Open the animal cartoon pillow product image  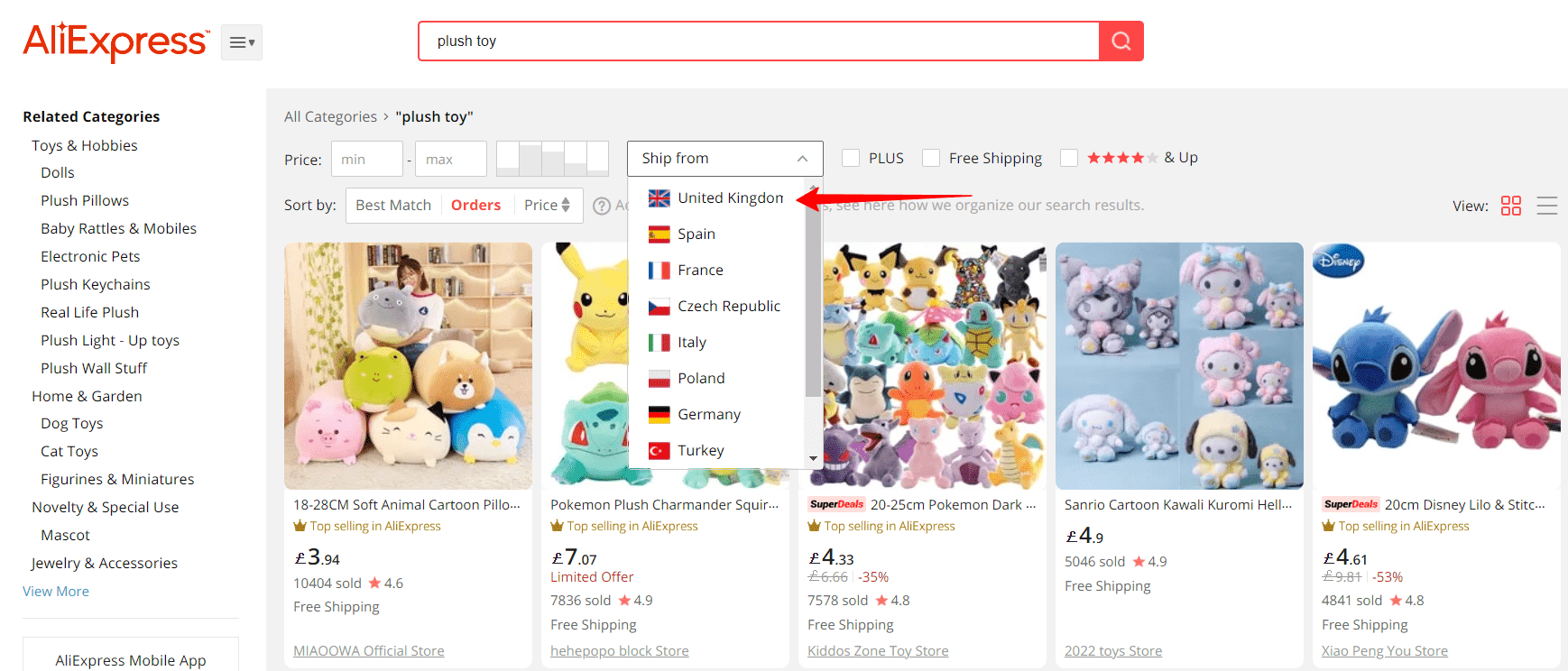(408, 366)
